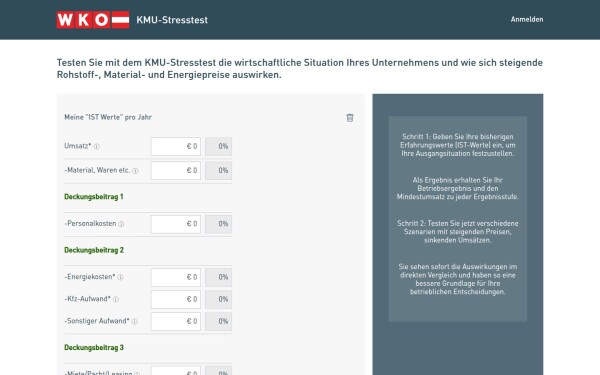Click the -Kfz-Aufwand* label
The image size is (600, 375).
[88, 299]
